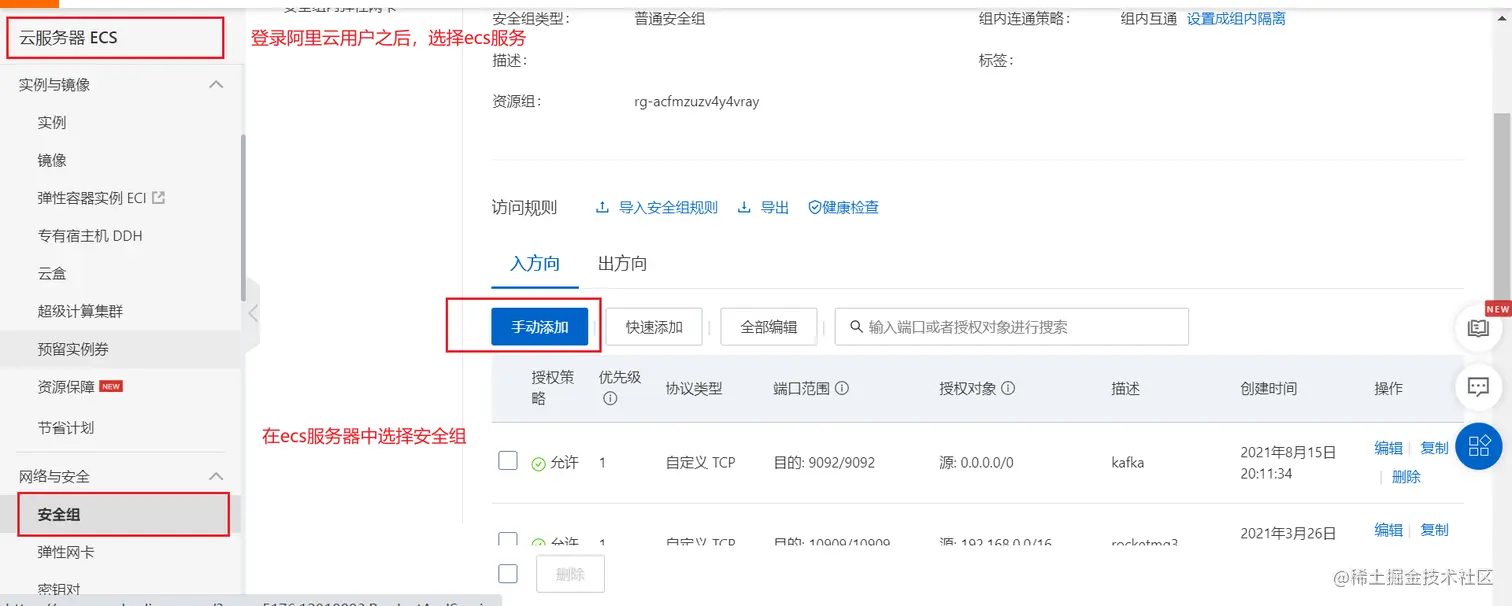Click the 快速添加 button
The image size is (1512, 606).
click(654, 327)
